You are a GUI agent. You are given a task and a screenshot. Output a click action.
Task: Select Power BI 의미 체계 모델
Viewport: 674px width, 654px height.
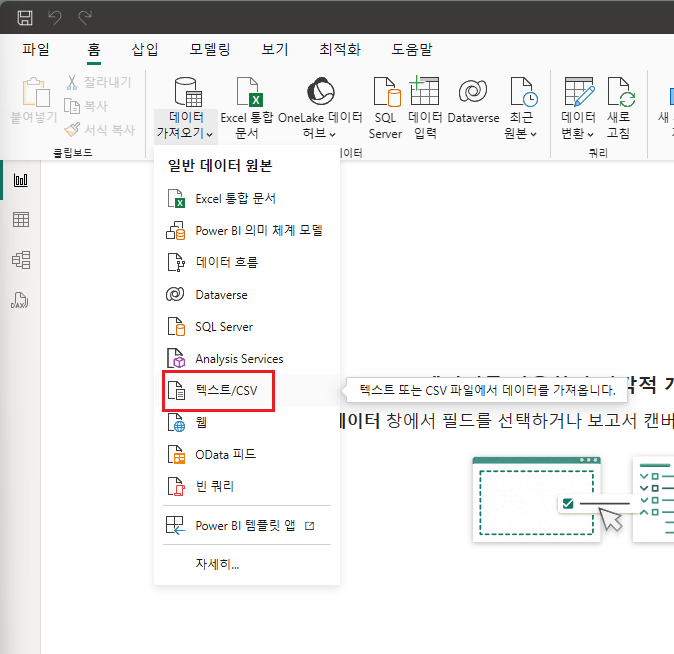pos(247,230)
